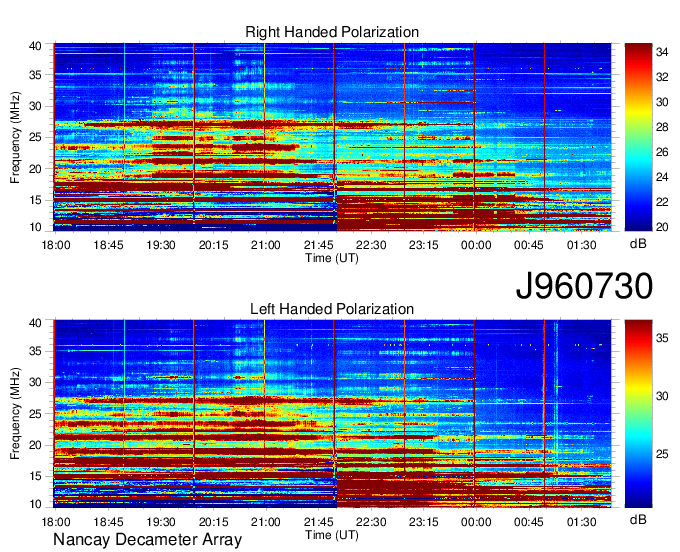Click the Right Handed Polarization spectrogram image

[333, 137]
